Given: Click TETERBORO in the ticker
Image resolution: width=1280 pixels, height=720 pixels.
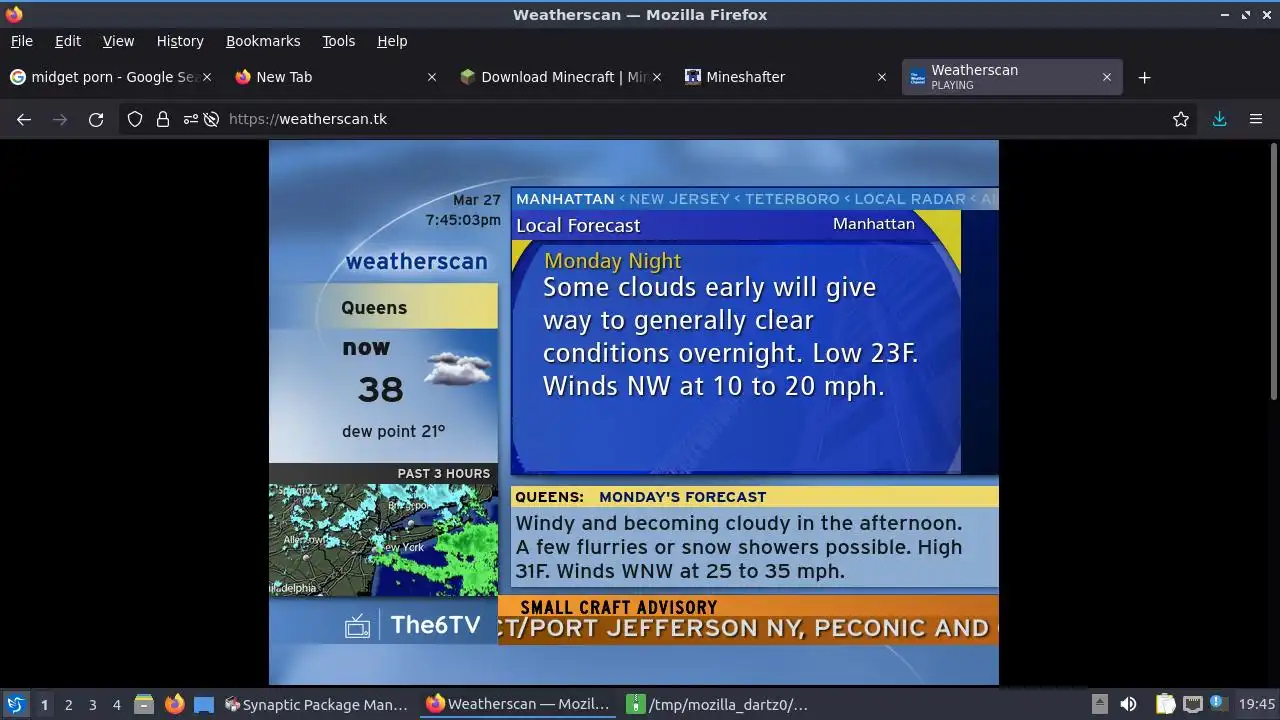Looking at the screenshot, I should (793, 199).
